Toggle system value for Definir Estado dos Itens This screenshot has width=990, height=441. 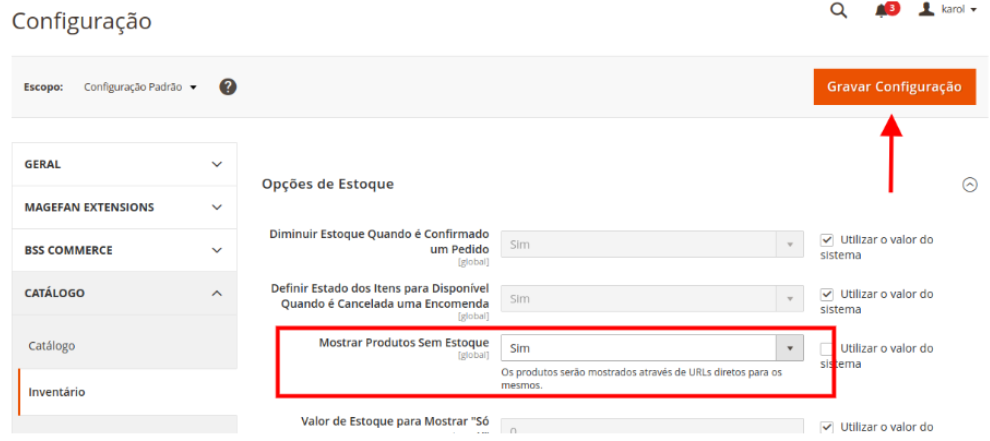pos(826,294)
